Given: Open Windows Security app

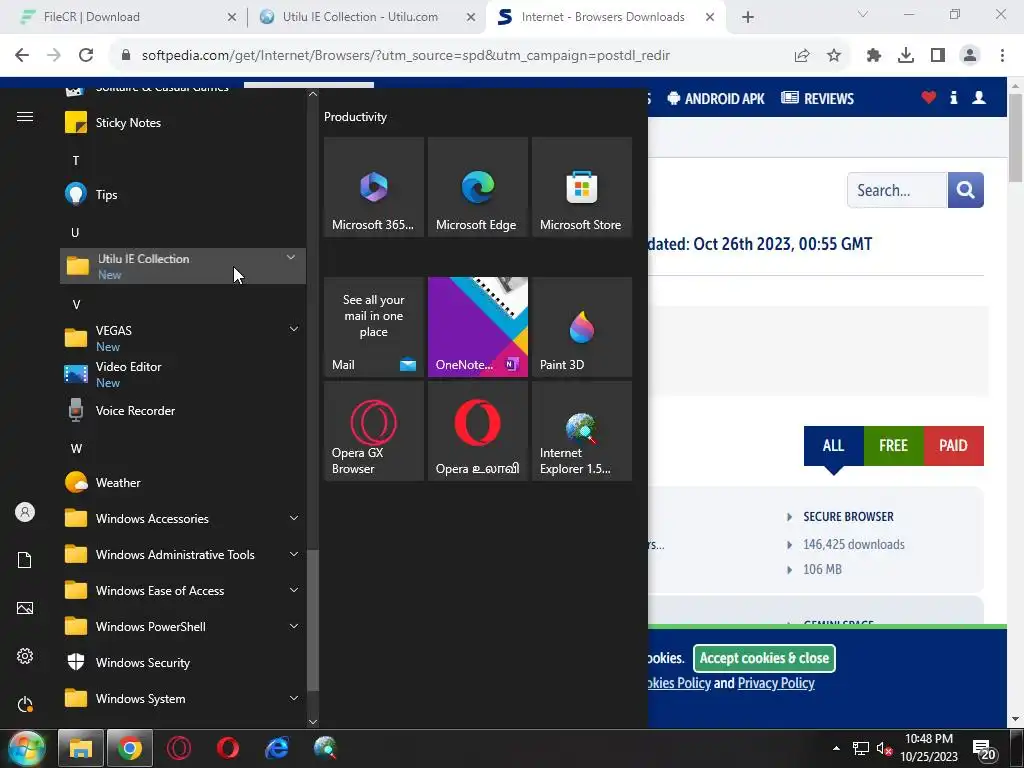Looking at the screenshot, I should click(x=183, y=662).
